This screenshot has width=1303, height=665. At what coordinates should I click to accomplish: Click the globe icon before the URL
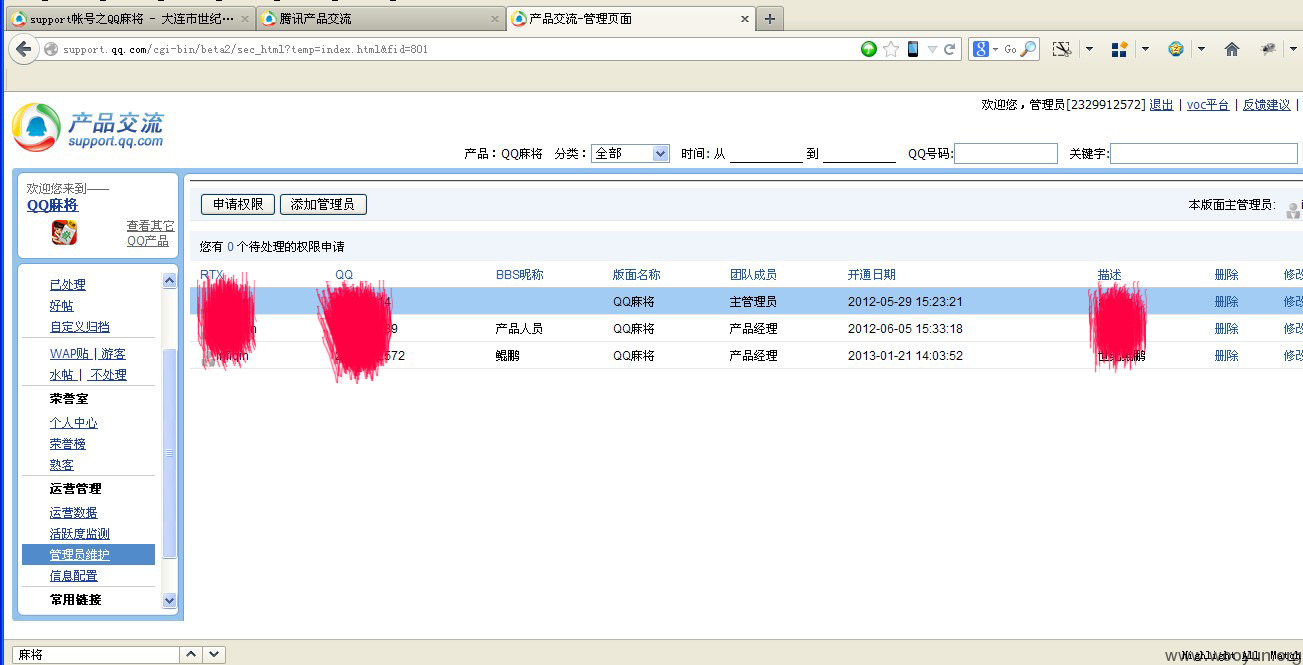50,49
